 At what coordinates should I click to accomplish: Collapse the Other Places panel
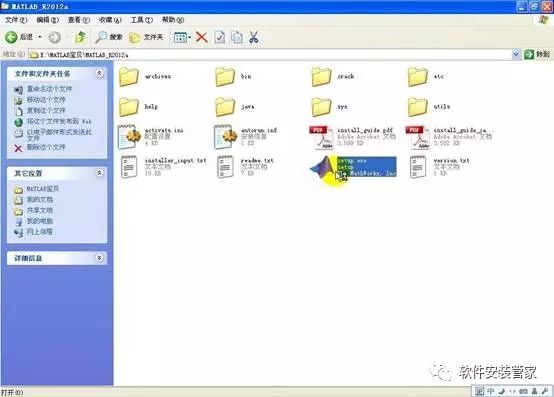tap(99, 173)
